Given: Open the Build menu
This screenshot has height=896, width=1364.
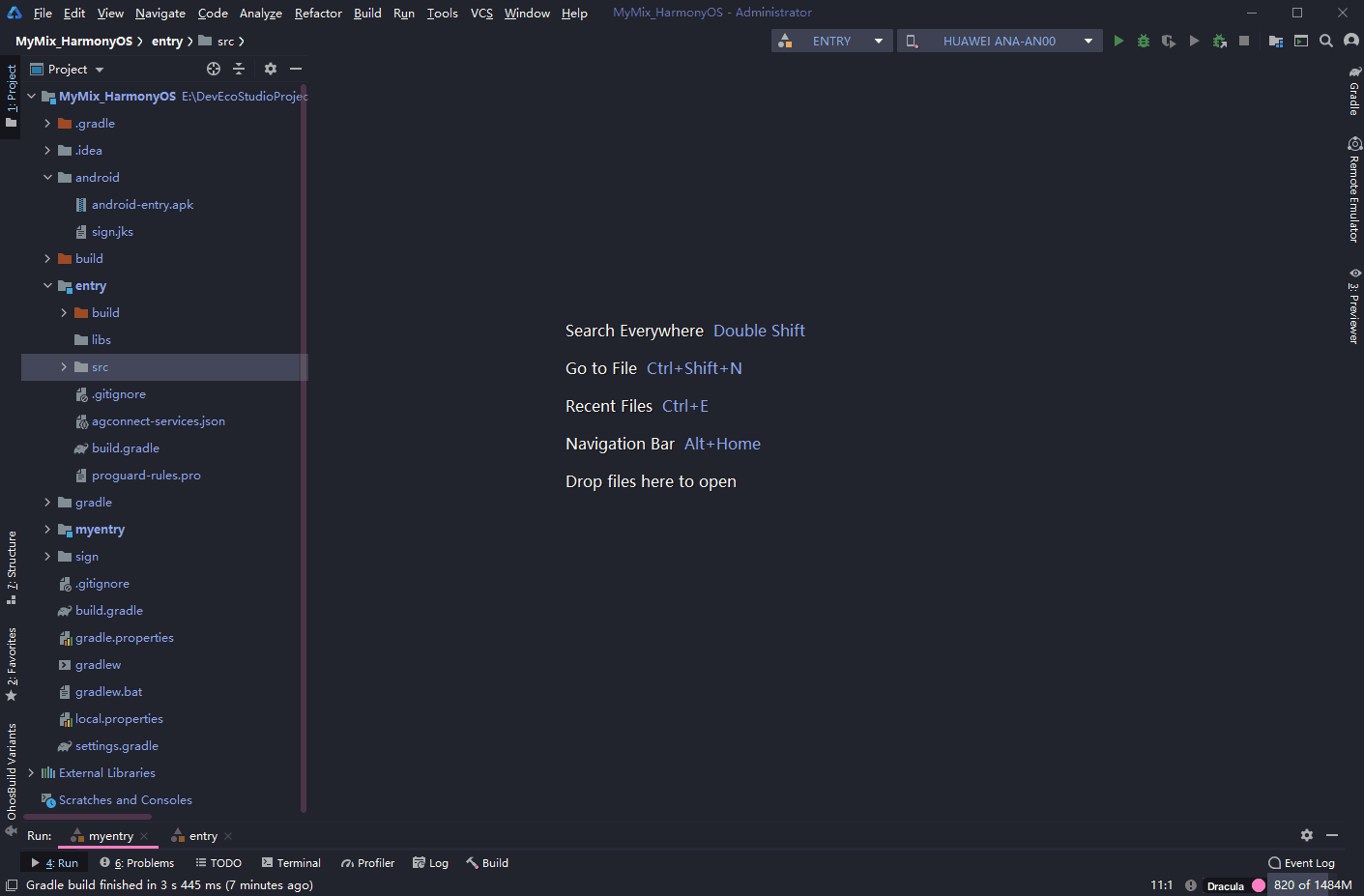Looking at the screenshot, I should coord(367,13).
